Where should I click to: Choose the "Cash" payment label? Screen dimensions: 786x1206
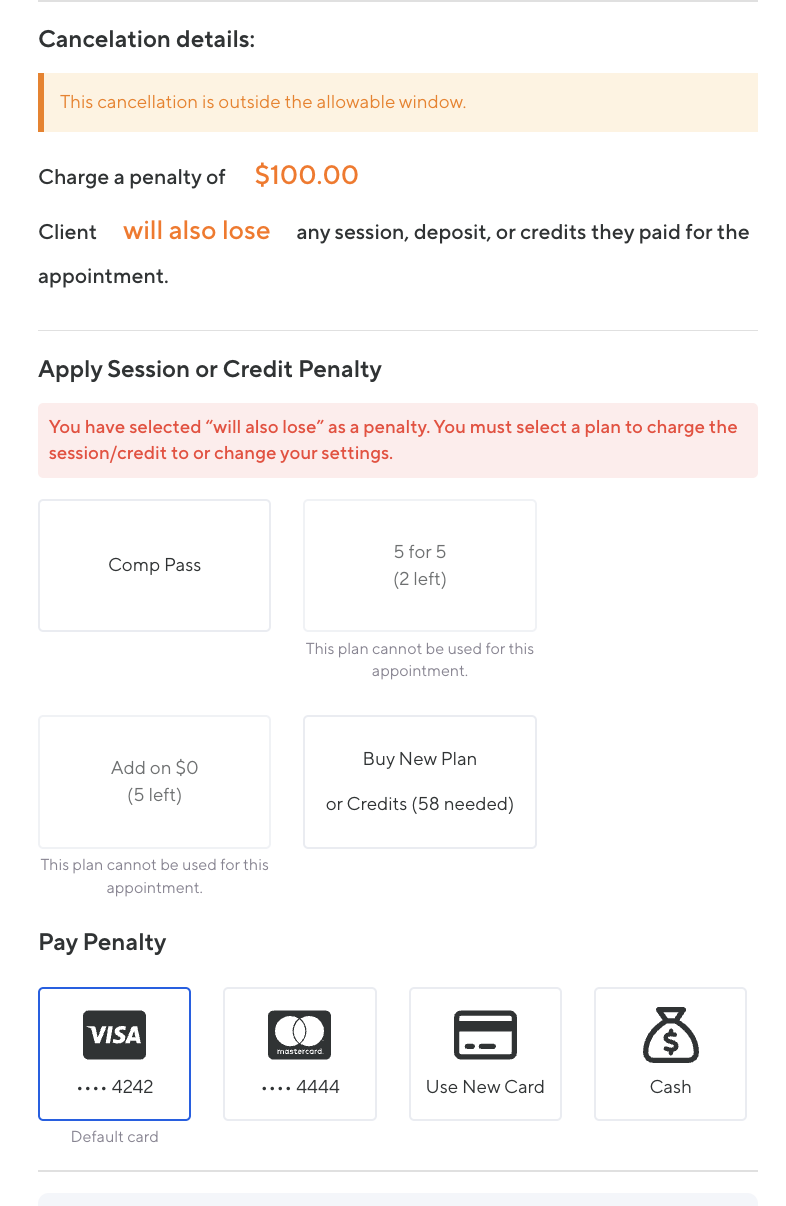tap(670, 1087)
